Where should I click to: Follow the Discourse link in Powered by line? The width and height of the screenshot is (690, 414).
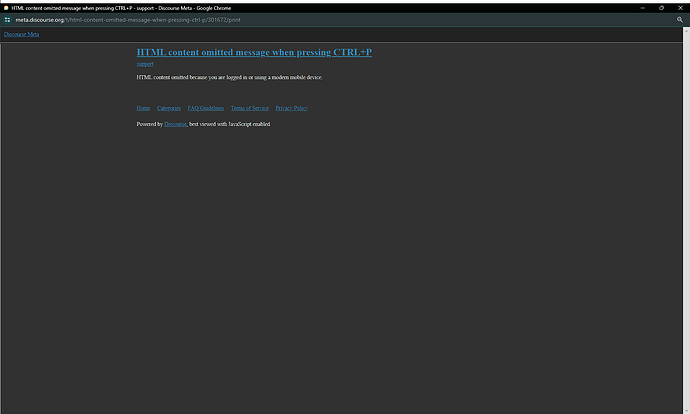176,125
